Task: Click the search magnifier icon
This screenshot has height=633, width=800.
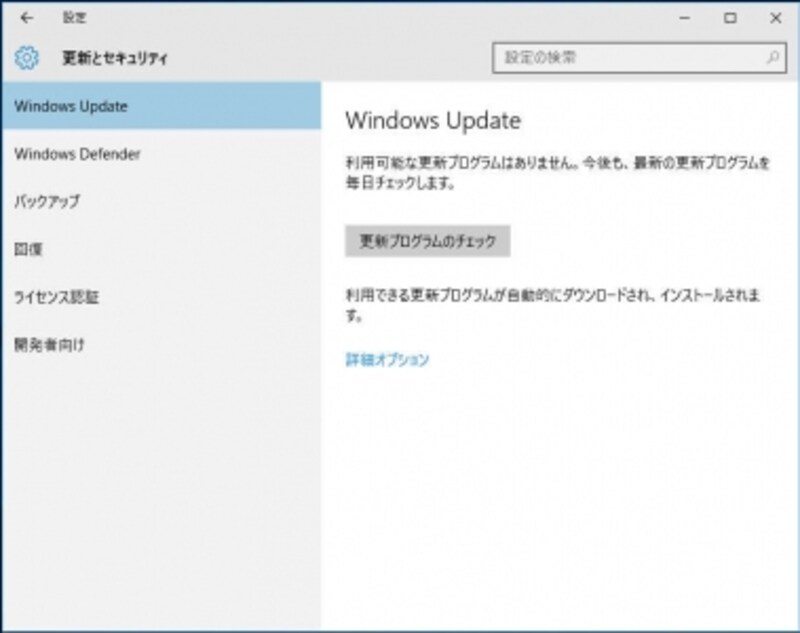Action: 773,58
